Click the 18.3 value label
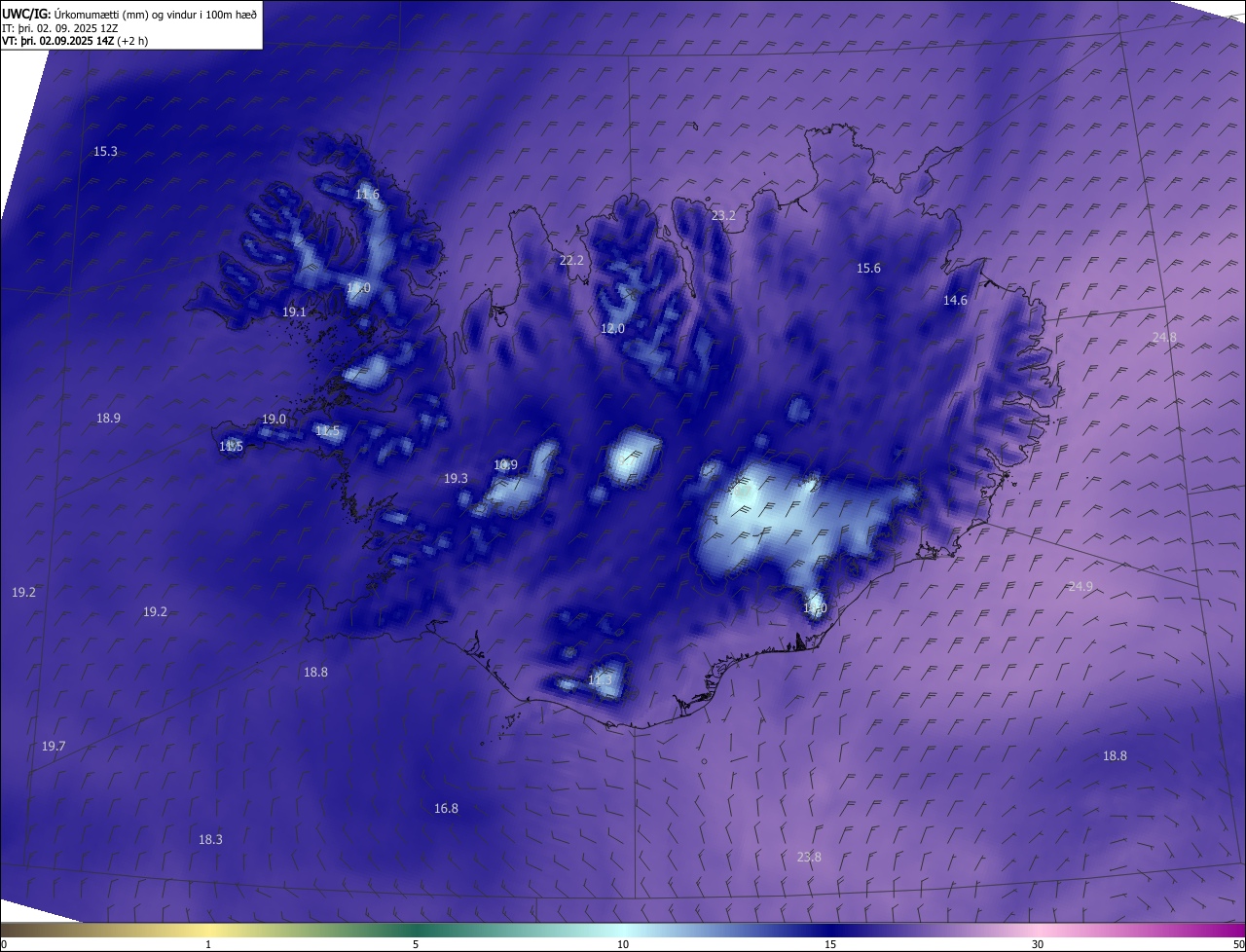1246x952 pixels. (210, 839)
